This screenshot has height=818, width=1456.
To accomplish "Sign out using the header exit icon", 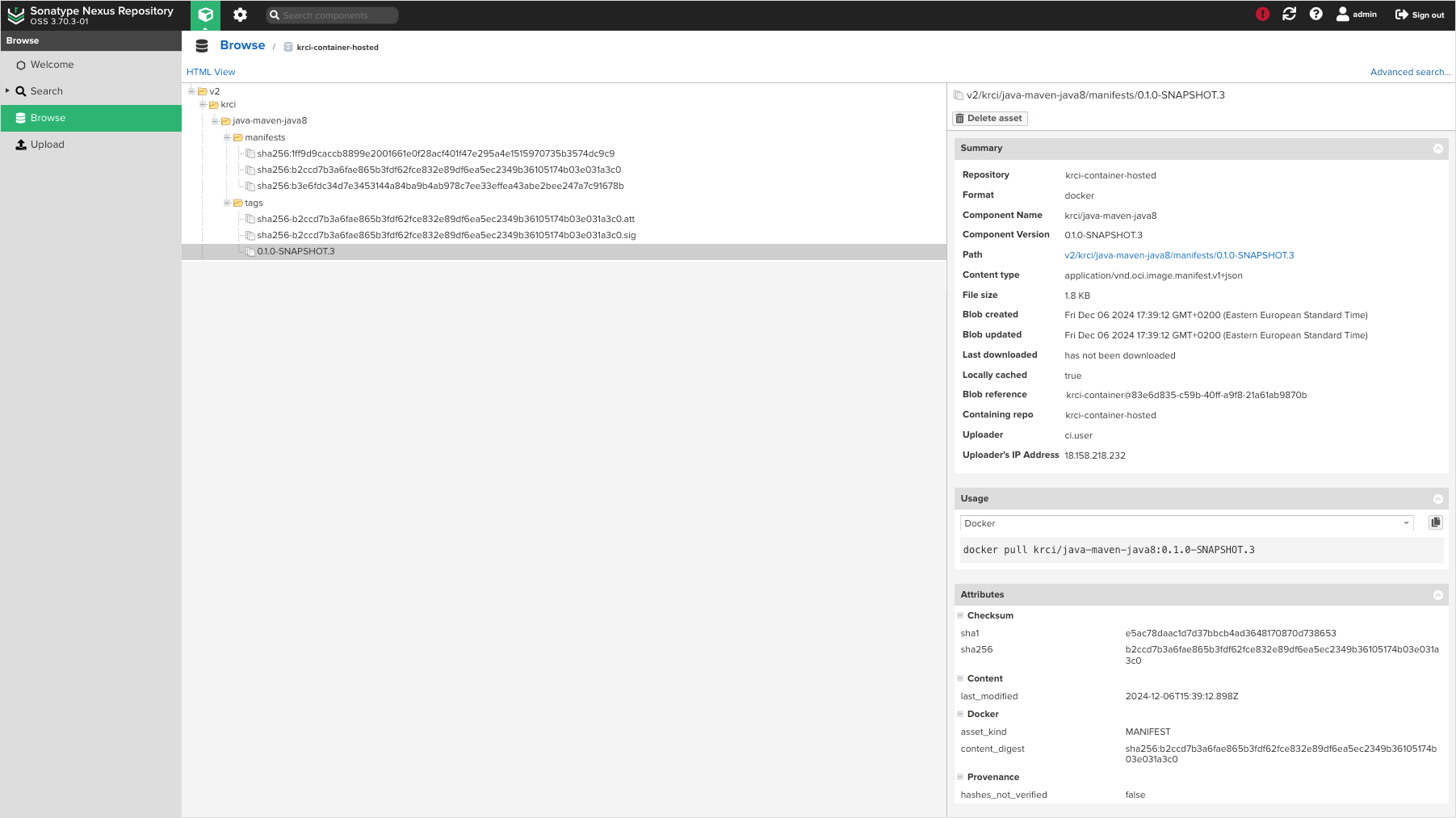I will [1399, 14].
